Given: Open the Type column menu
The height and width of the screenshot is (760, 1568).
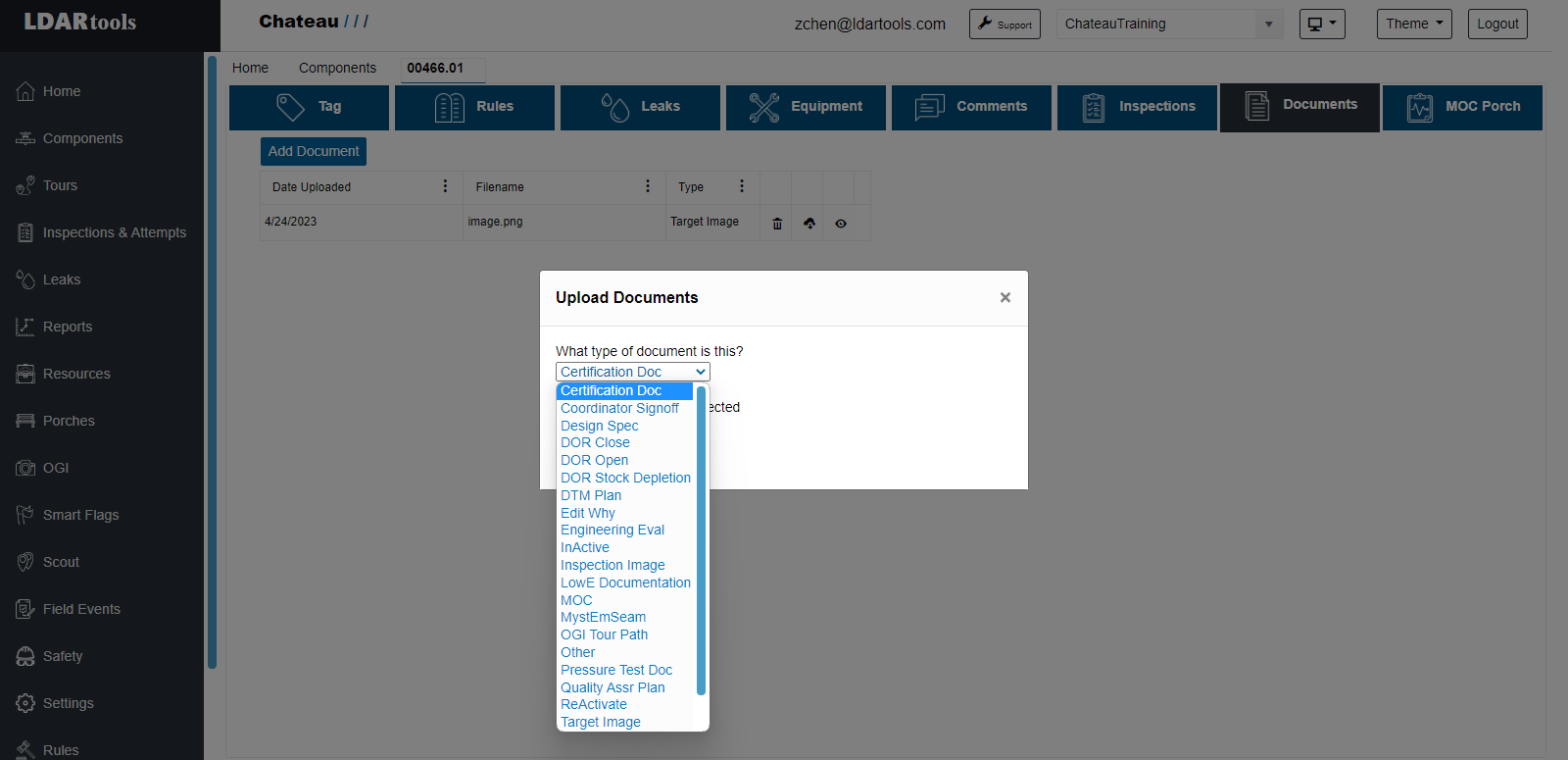Looking at the screenshot, I should [742, 186].
